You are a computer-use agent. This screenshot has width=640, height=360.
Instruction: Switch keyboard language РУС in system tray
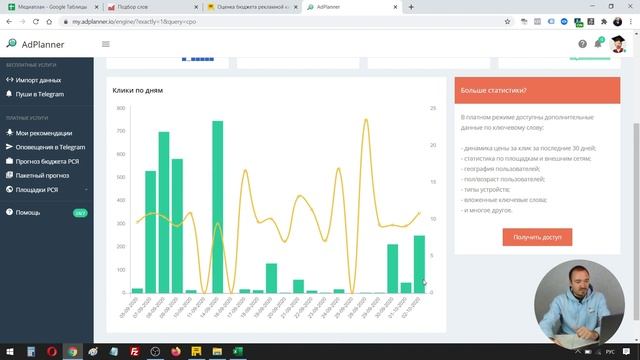[610, 351]
